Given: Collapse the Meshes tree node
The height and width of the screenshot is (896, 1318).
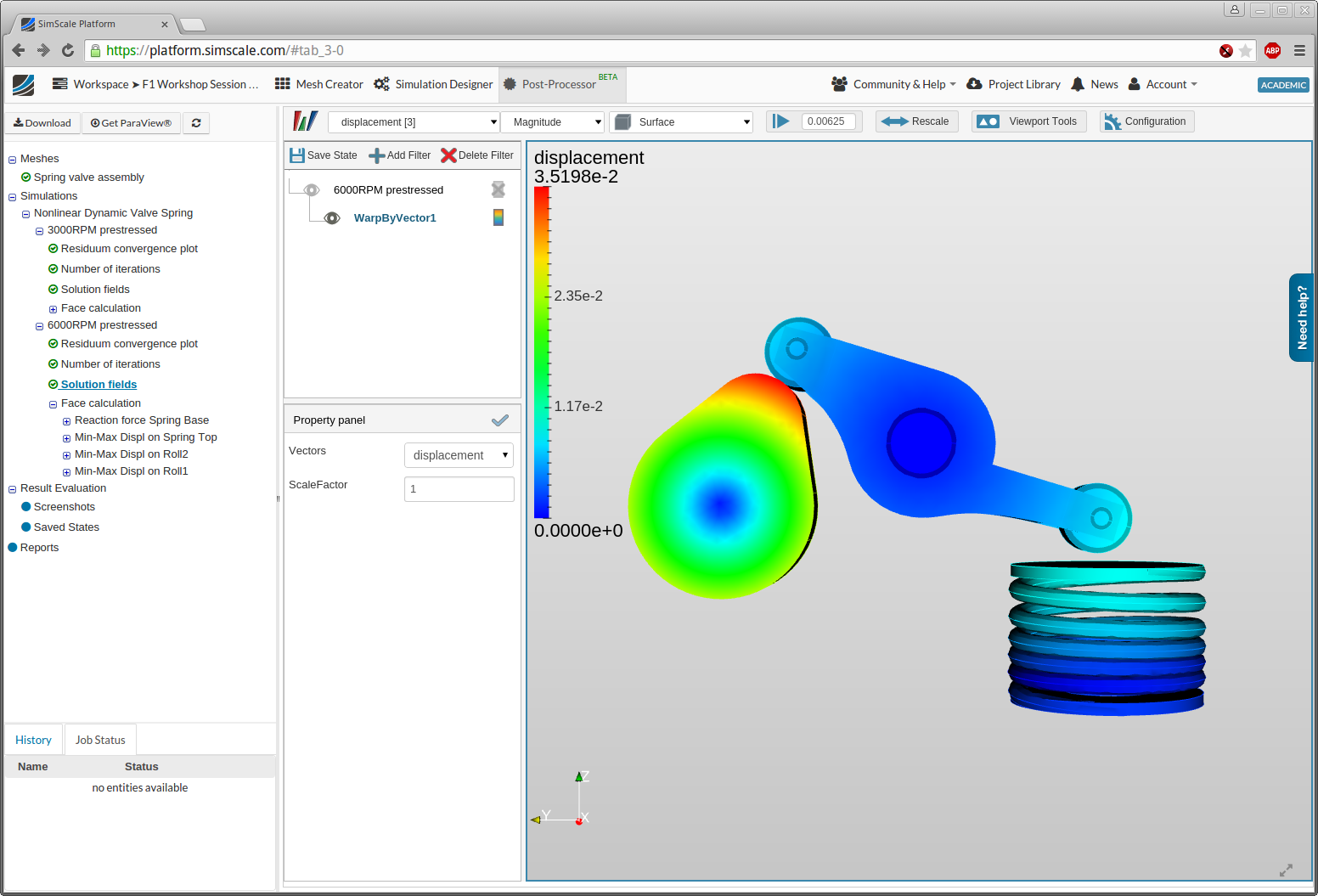Looking at the screenshot, I should point(12,160).
